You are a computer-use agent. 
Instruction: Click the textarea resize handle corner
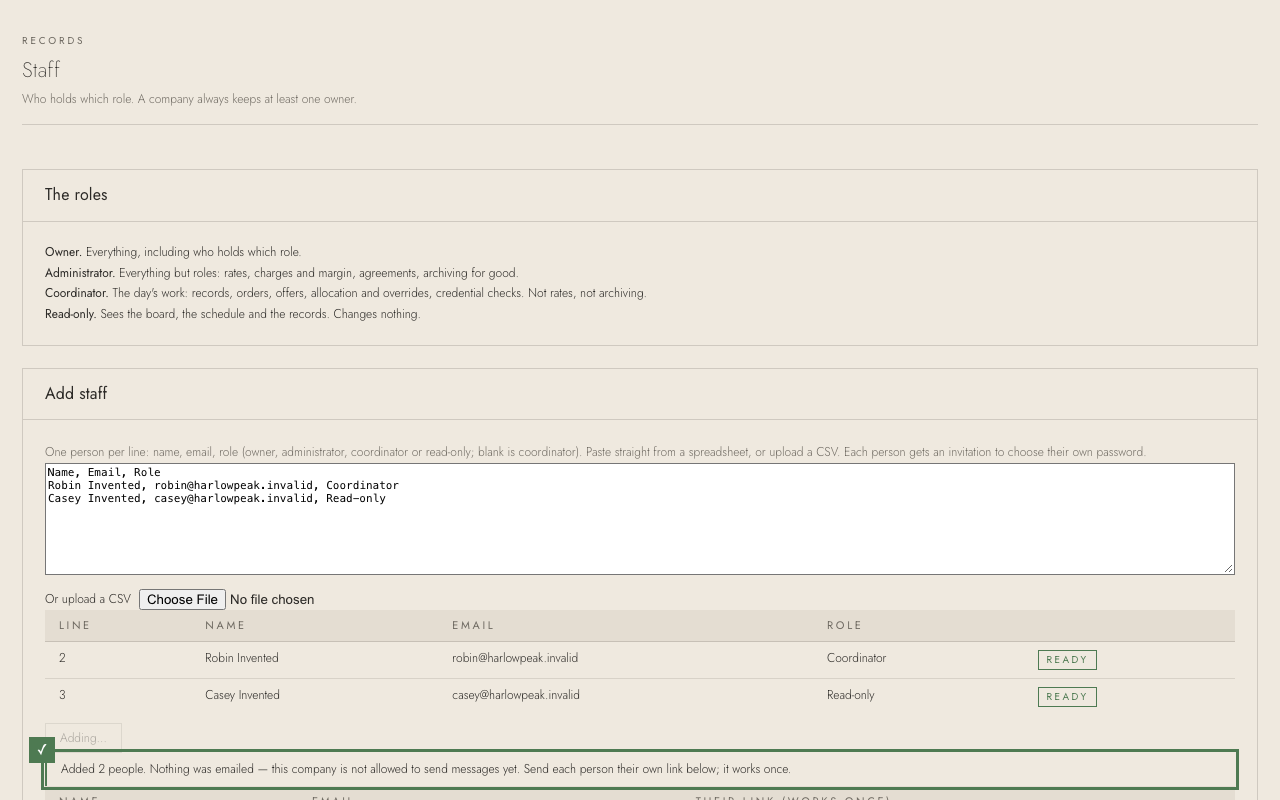pyautogui.click(x=1229, y=569)
